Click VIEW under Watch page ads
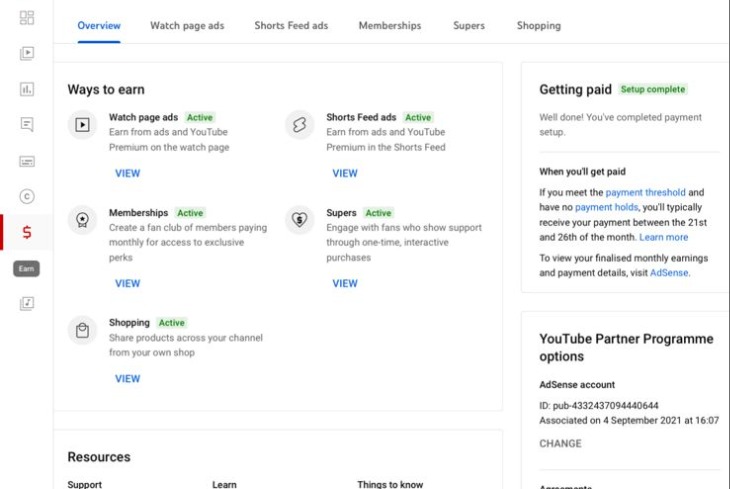The width and height of the screenshot is (730, 489). (x=128, y=173)
